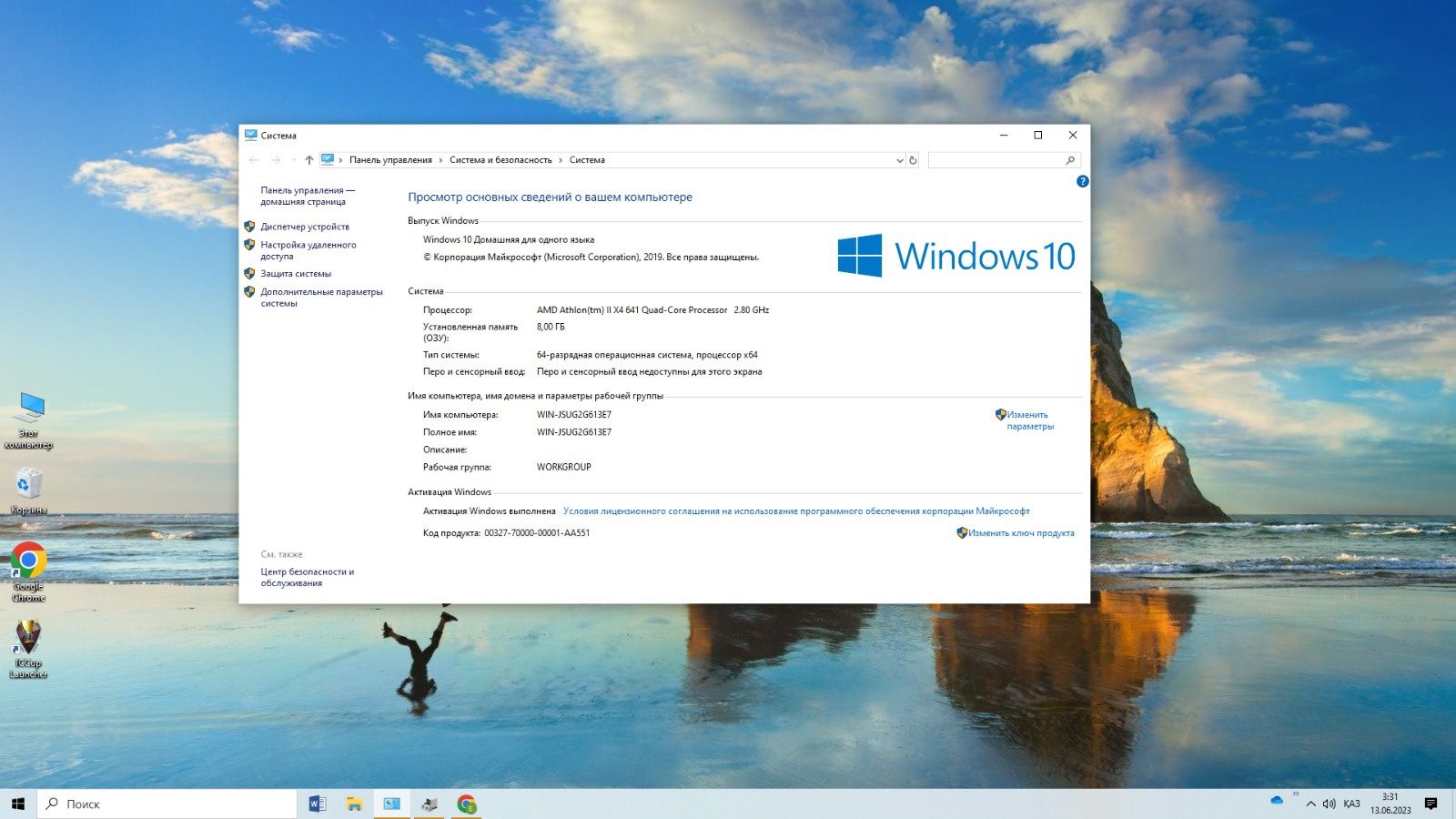Open Recycle Bin desktop icon

pyautogui.click(x=29, y=490)
